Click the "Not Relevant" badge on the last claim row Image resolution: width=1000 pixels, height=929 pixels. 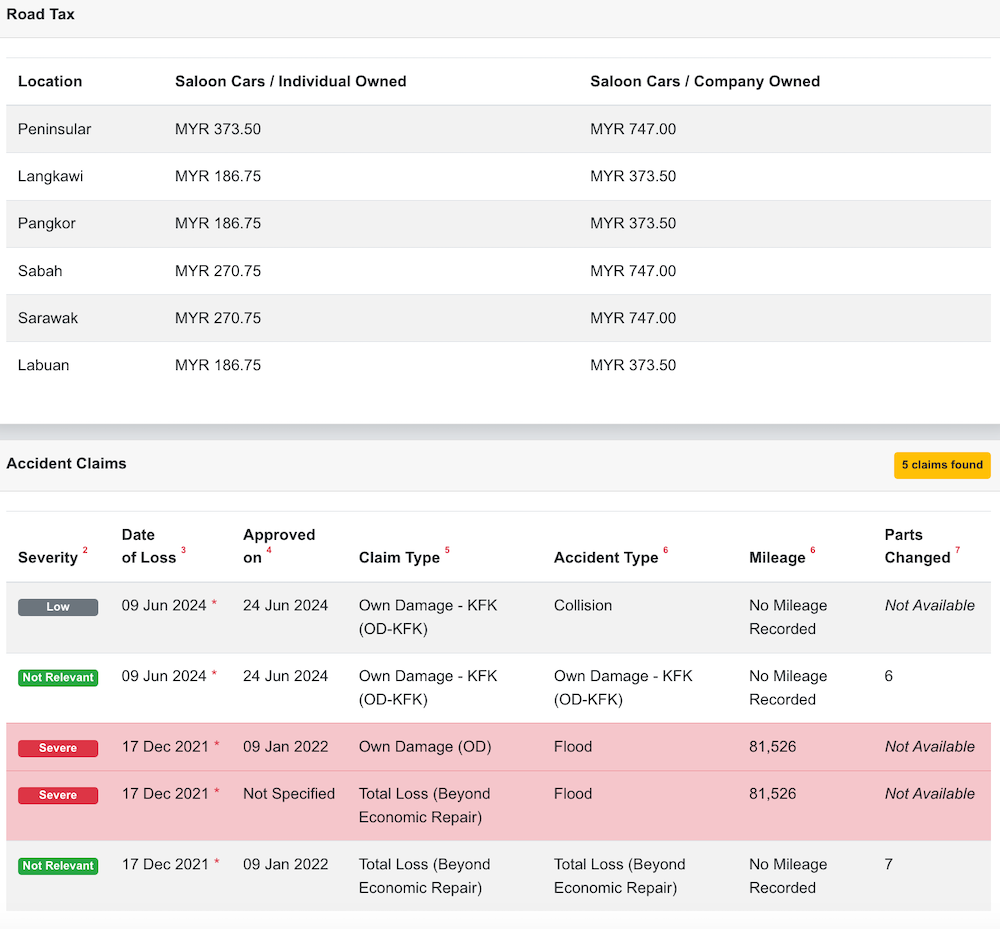point(58,866)
